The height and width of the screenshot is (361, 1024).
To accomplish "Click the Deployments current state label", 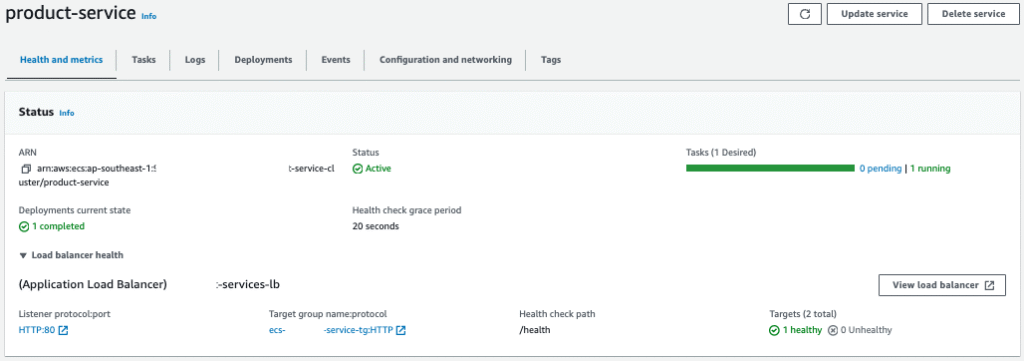I will click(75, 210).
